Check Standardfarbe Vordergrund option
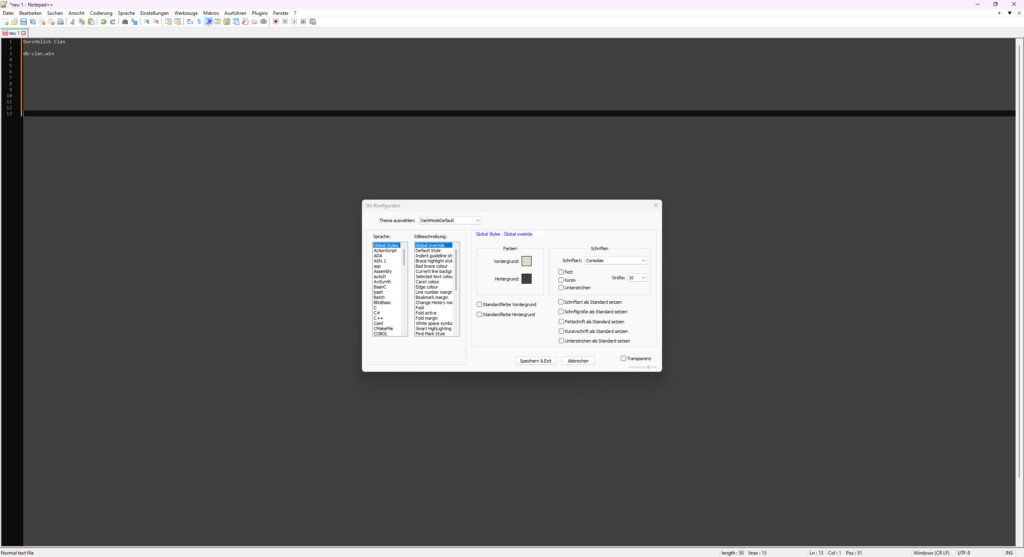This screenshot has width=1024, height=557. (480, 304)
